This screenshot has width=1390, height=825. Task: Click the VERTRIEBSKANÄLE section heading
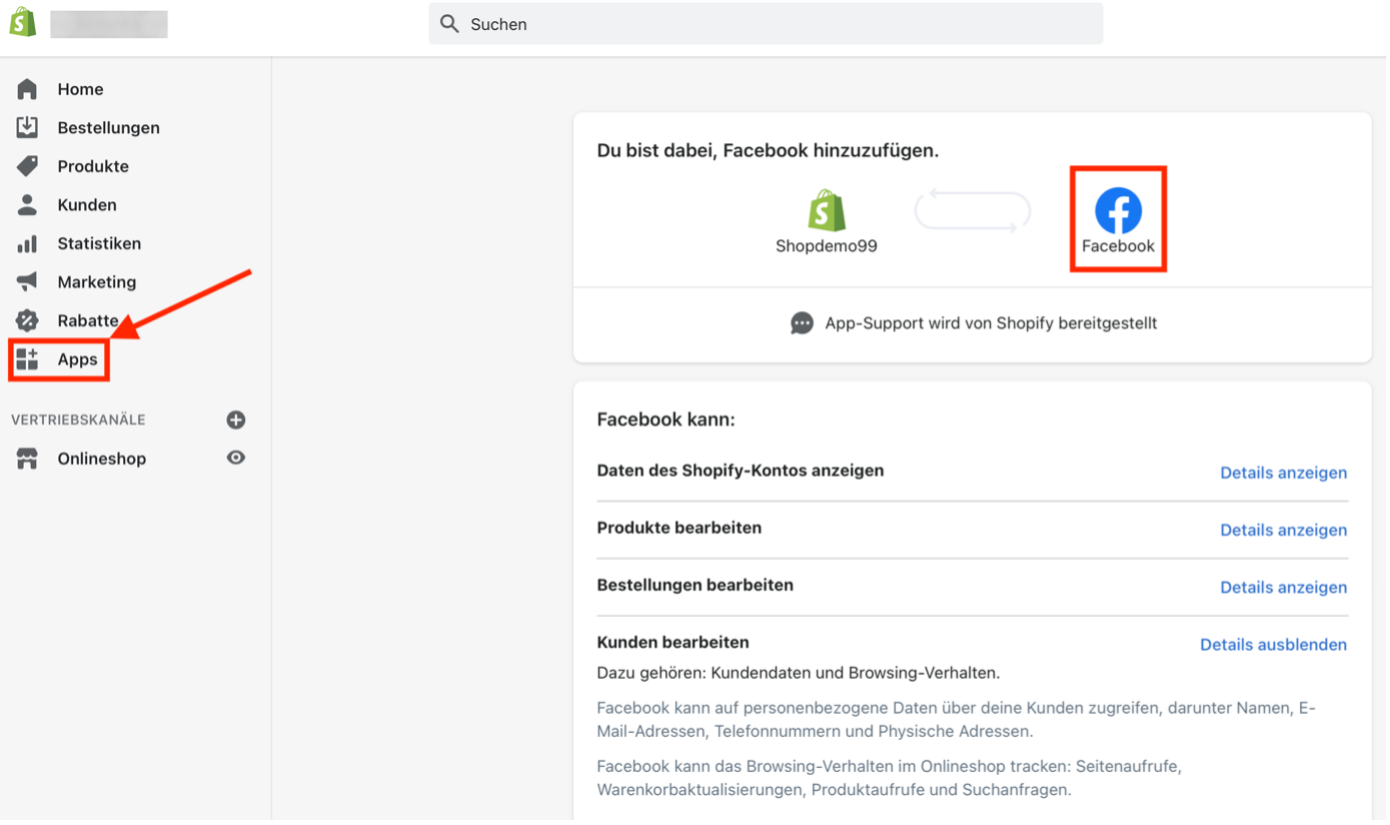point(78,420)
